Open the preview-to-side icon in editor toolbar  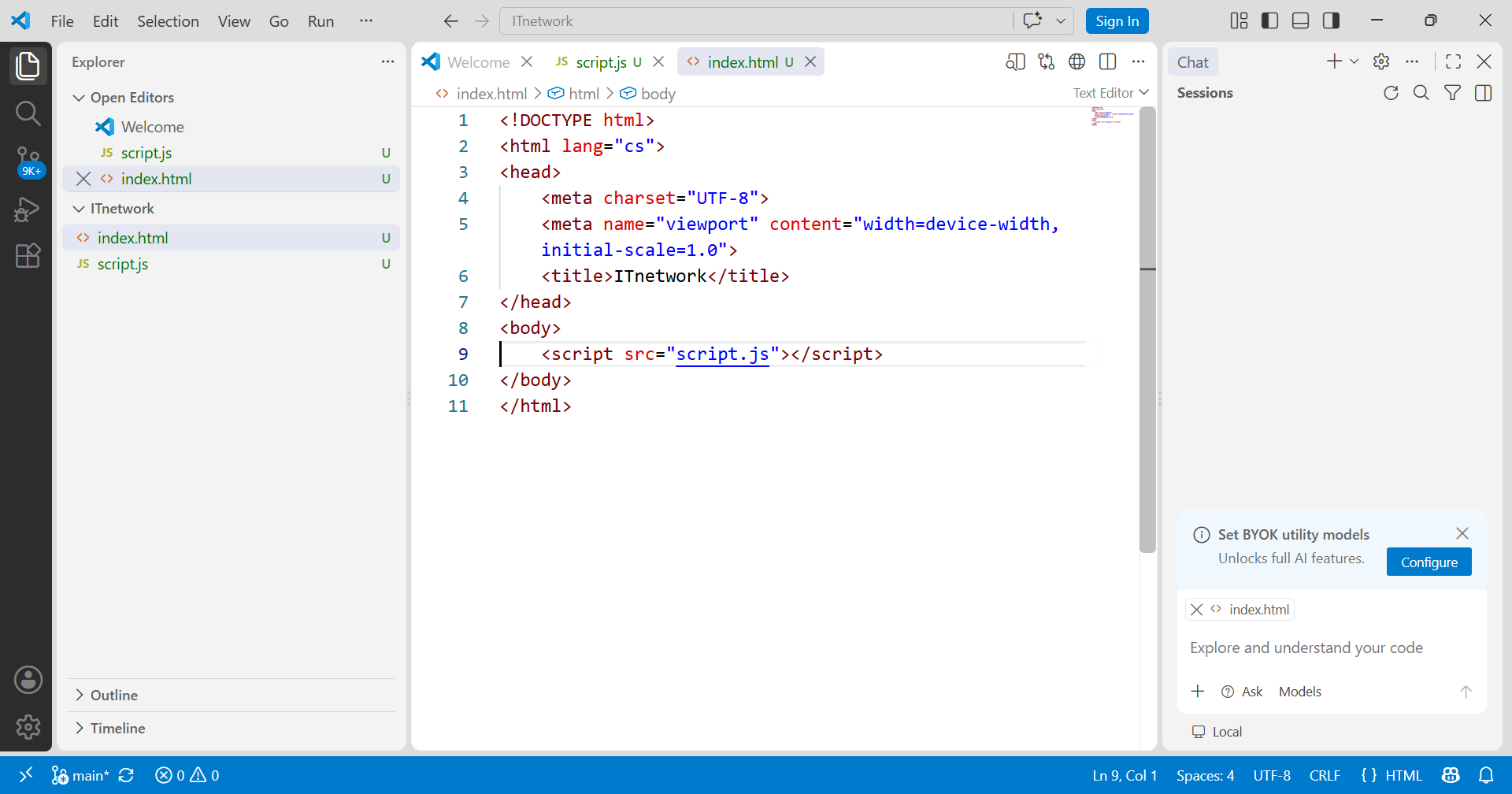(1015, 61)
